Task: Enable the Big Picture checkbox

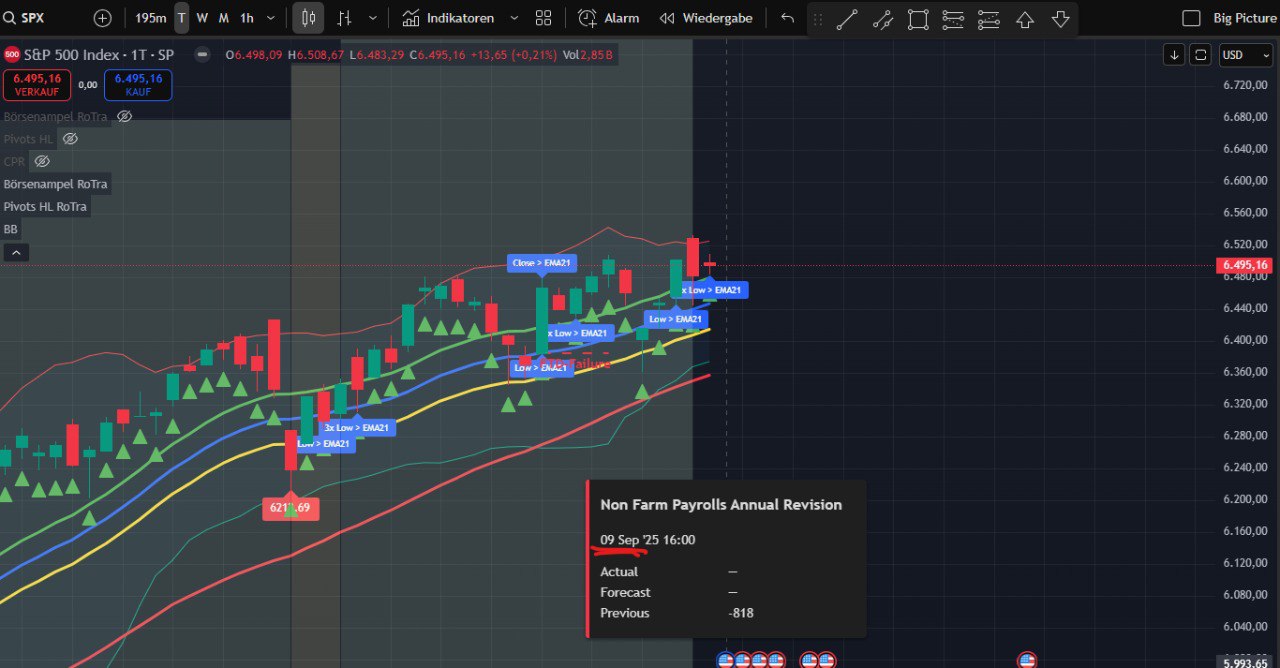Action: [x=1191, y=18]
